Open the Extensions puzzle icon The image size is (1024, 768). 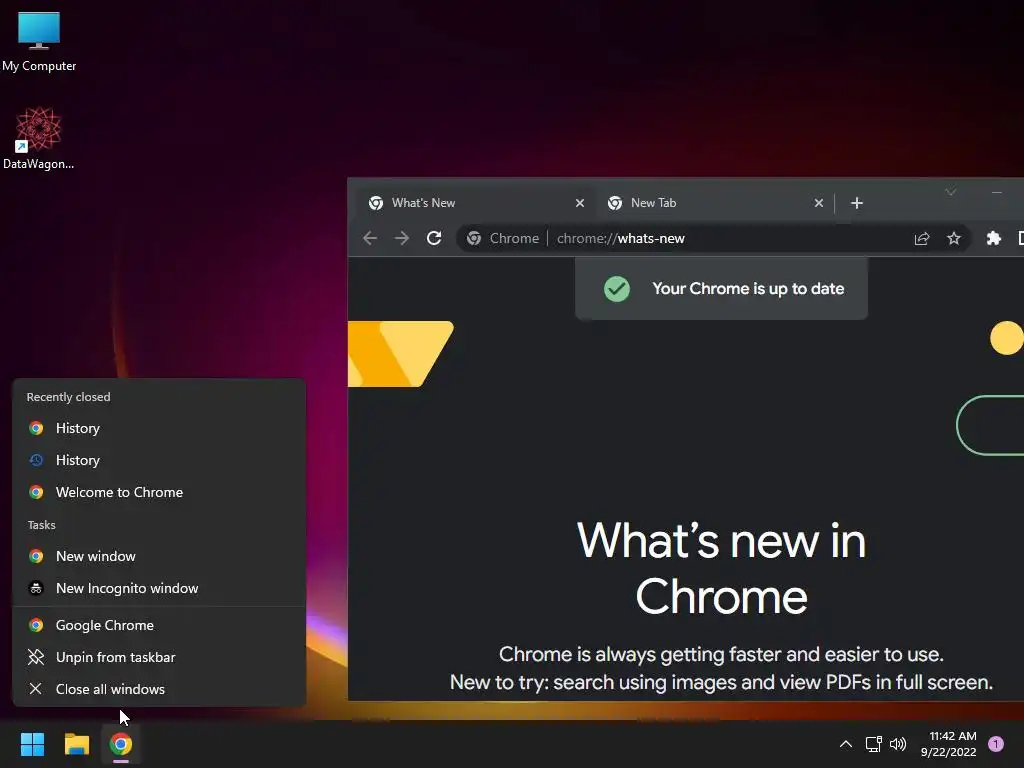[x=993, y=238]
